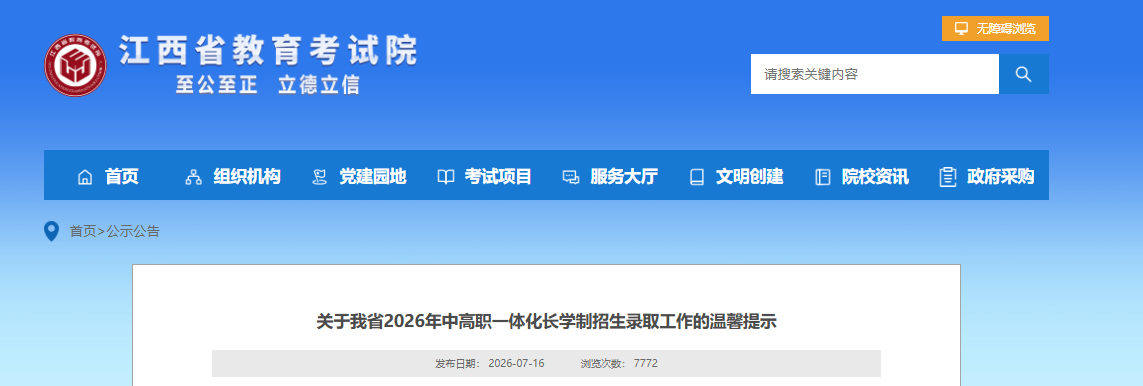Click the house icon beside 首页

point(85,177)
